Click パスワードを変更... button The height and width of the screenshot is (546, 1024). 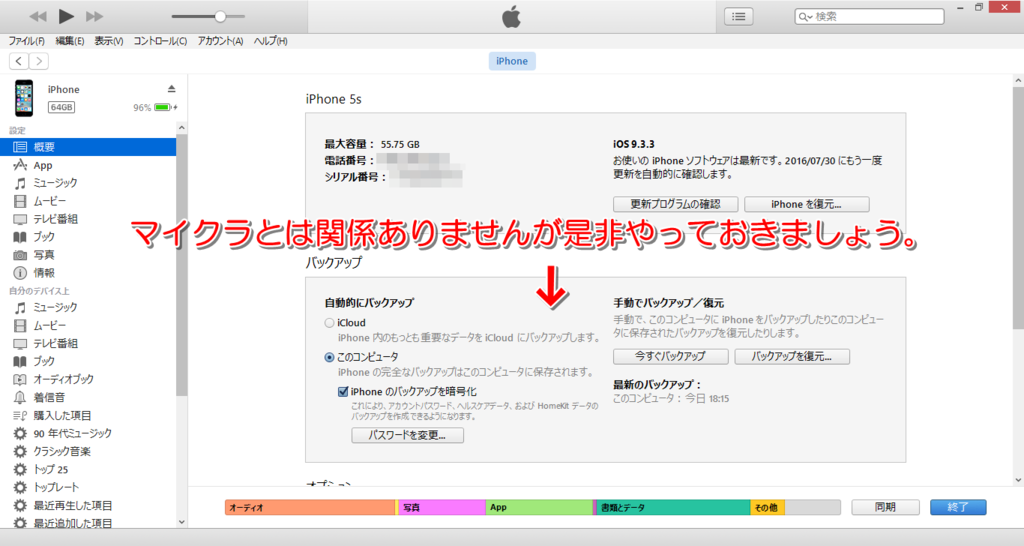tap(408, 435)
